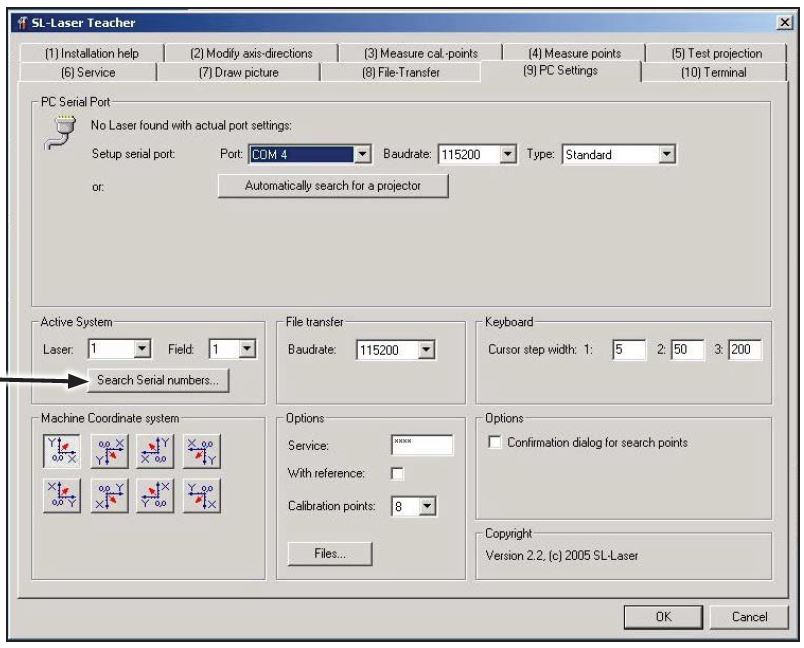This screenshot has height=648, width=804.
Task: Focus the Service password field
Action: pos(422,444)
